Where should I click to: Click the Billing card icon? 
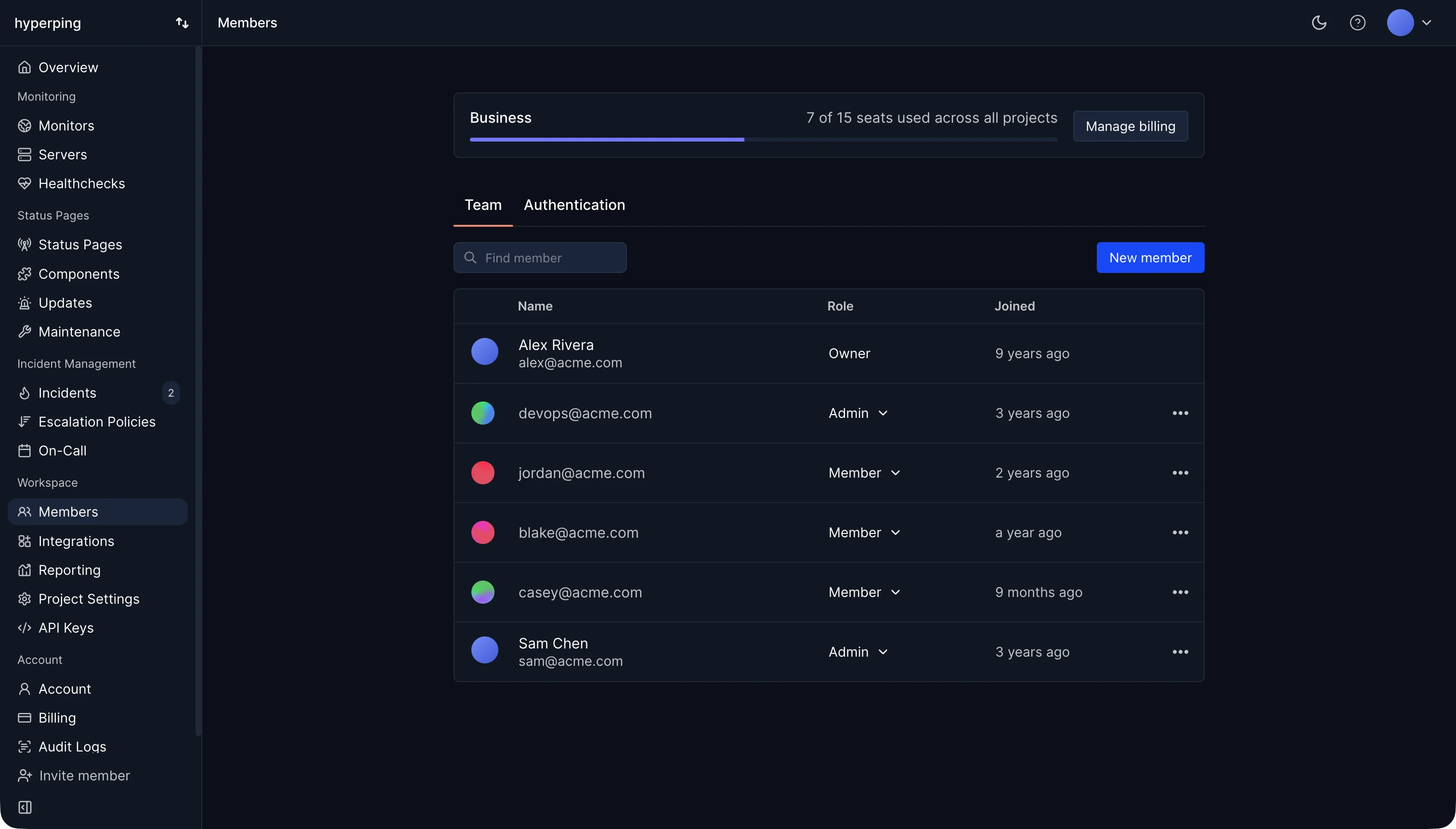pyautogui.click(x=25, y=717)
